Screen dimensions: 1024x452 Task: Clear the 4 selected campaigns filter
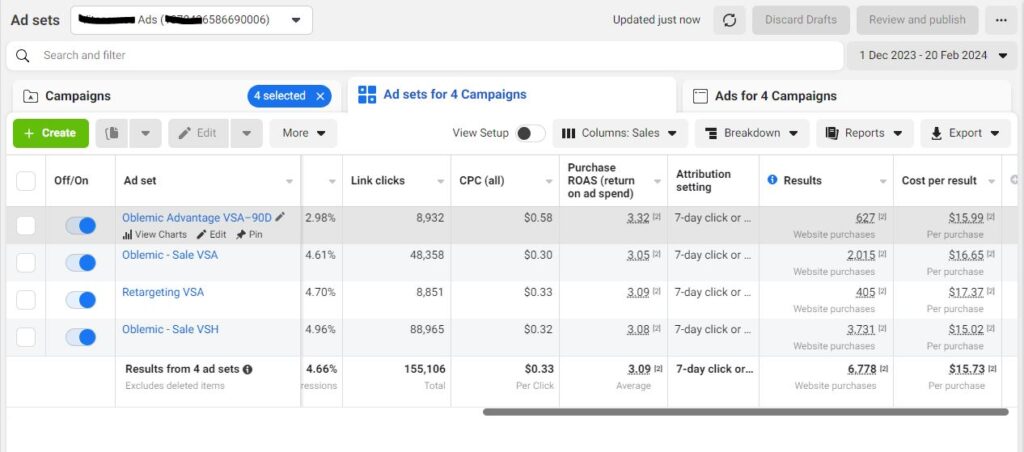[320, 96]
